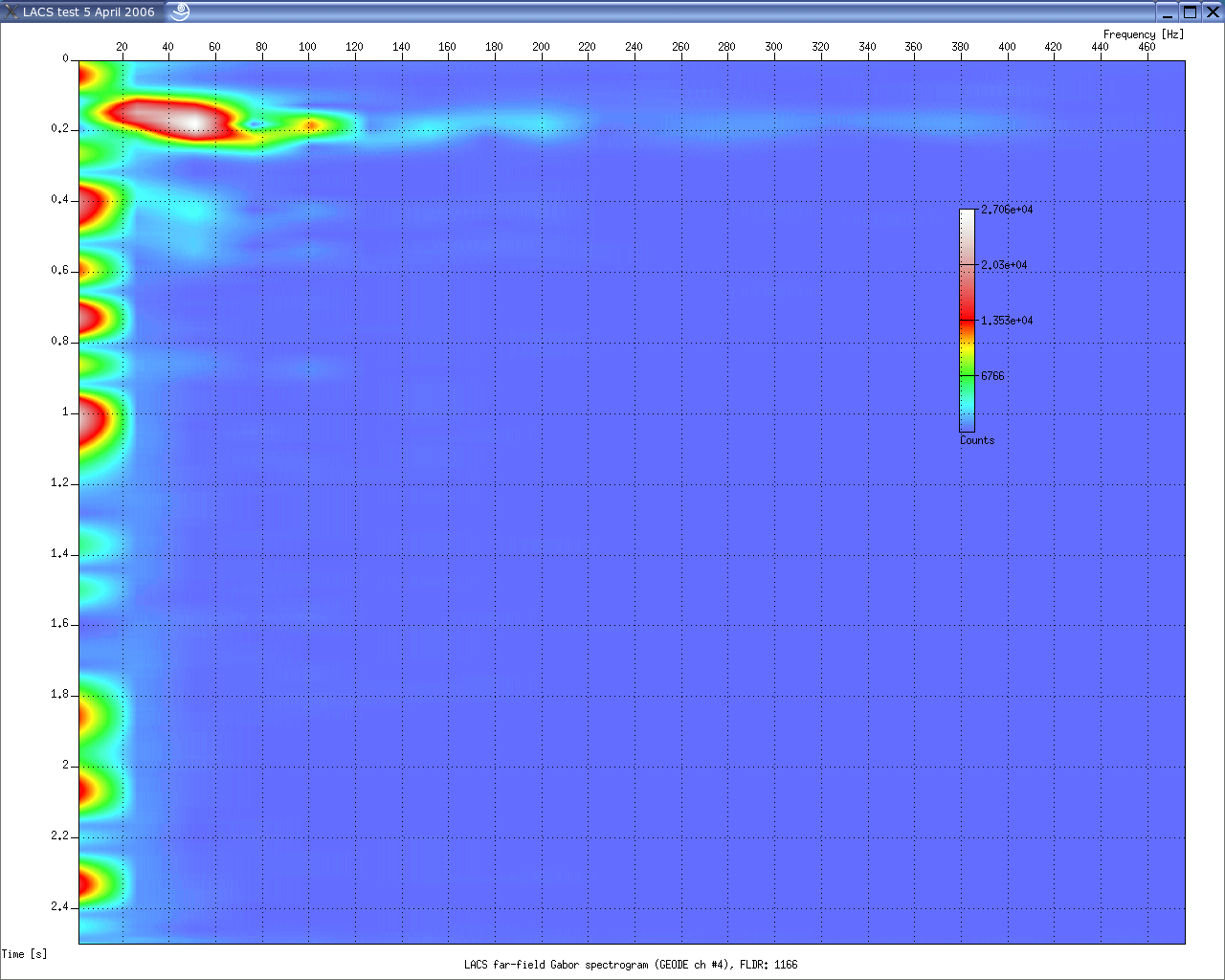Viewport: 1225px width, 980px height.
Task: Click the time axis tick '0.4'
Action: [59, 200]
